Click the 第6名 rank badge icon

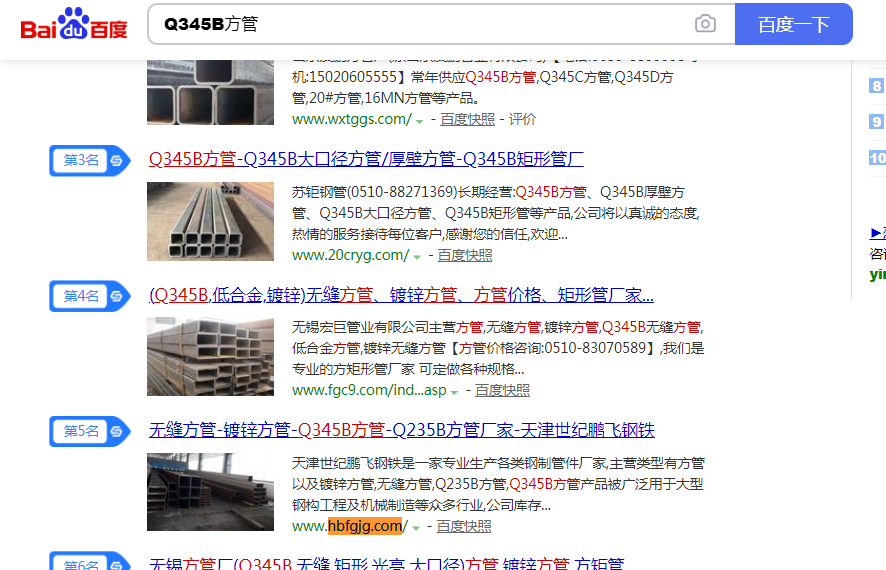tap(90, 562)
